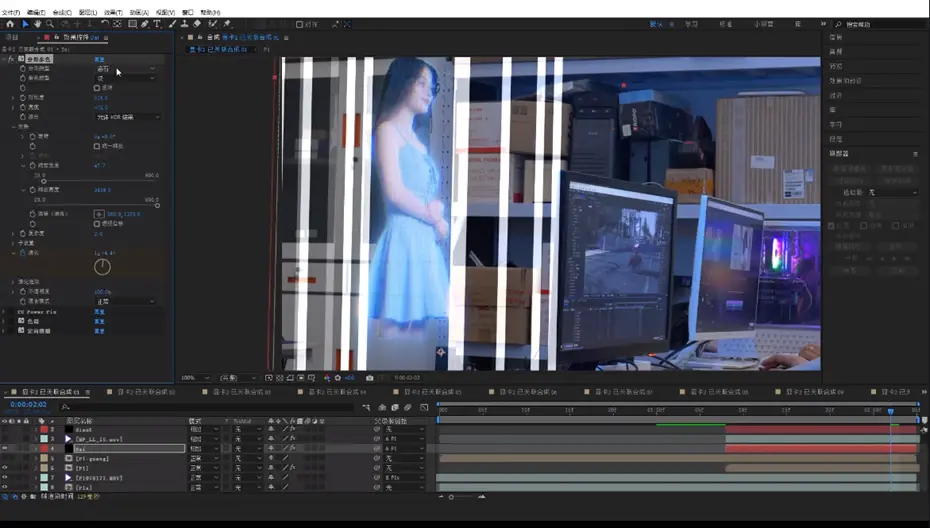Select the Hand tool
The width and height of the screenshot is (930, 528).
pyautogui.click(x=37, y=24)
